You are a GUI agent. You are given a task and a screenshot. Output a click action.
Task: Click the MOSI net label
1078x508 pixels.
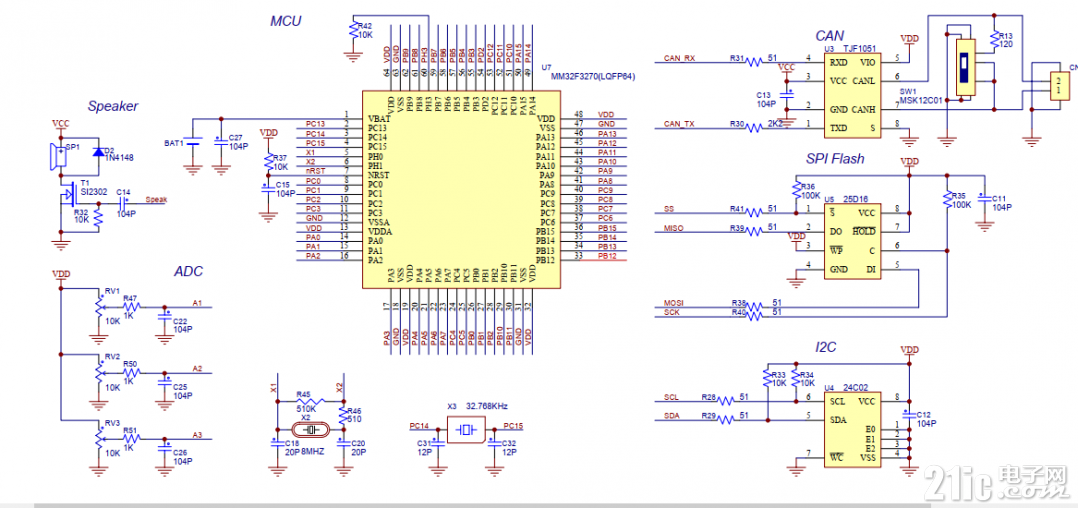[x=673, y=302]
